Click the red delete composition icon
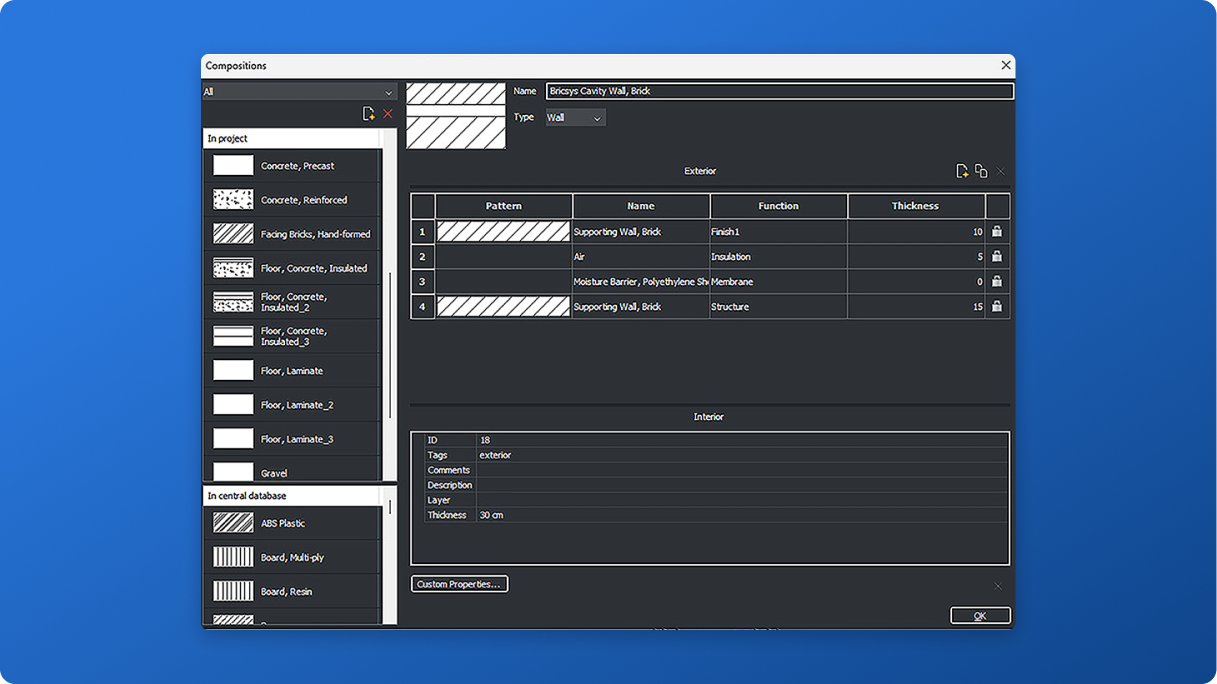Viewport: 1217px width, 684px height. (x=388, y=114)
